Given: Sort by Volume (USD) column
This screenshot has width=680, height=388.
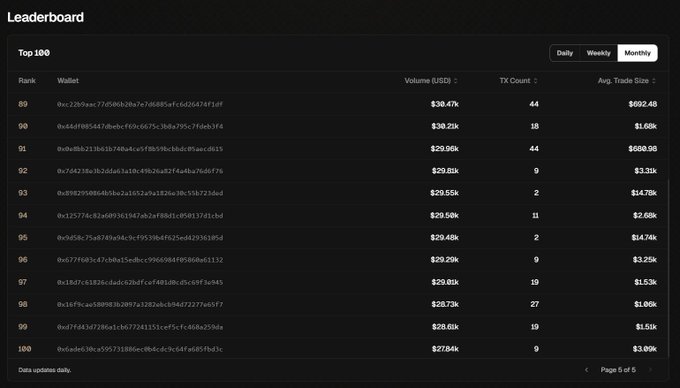Looking at the screenshot, I should pyautogui.click(x=431, y=81).
